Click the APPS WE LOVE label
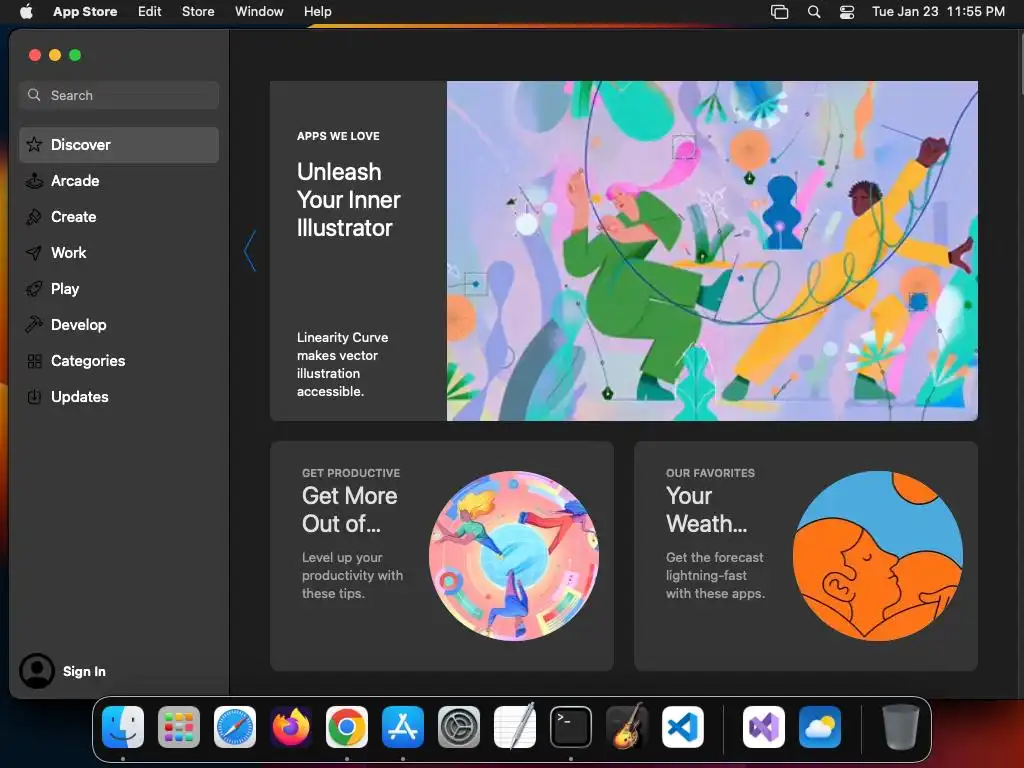 click(338, 136)
